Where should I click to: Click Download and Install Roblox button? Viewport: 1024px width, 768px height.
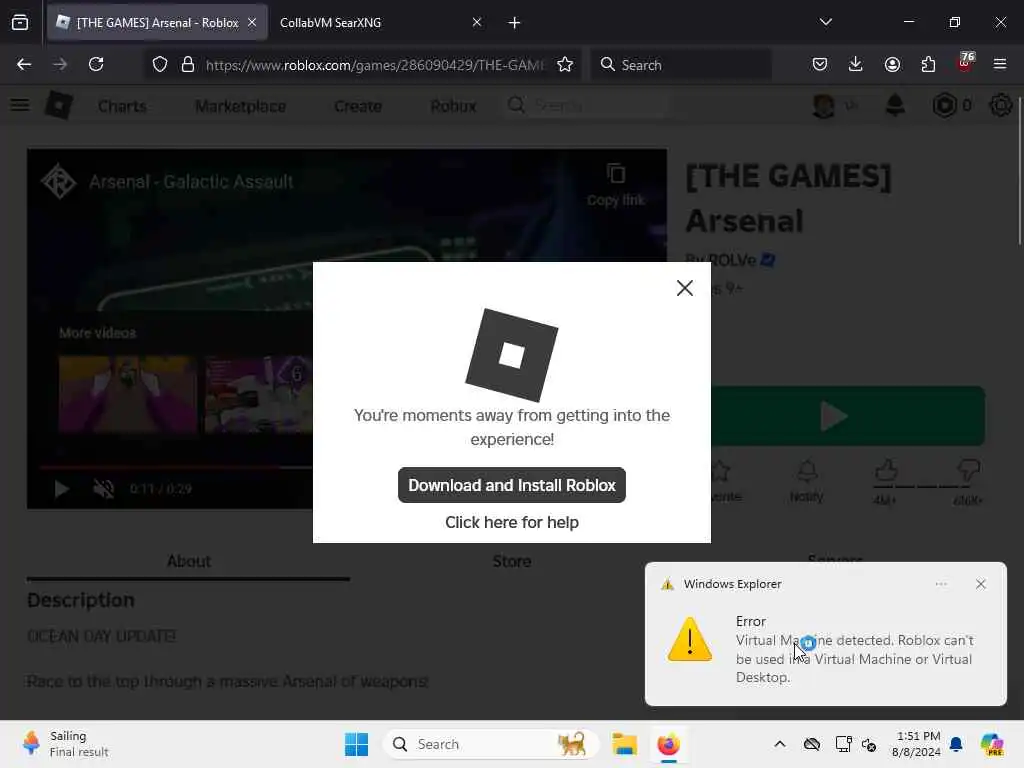[x=512, y=485]
